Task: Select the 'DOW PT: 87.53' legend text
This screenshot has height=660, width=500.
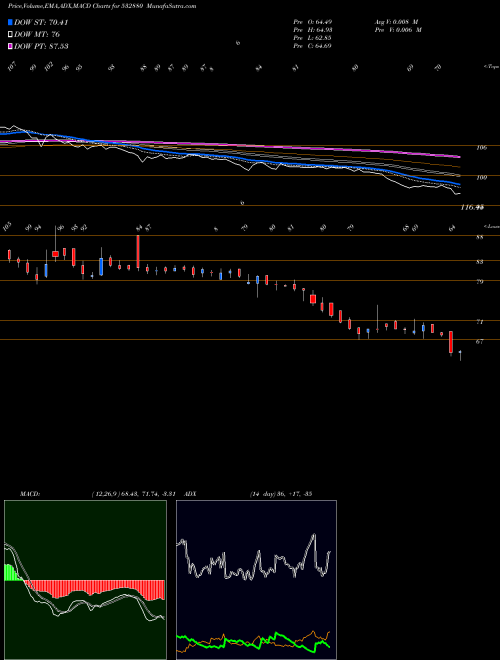Action: (41, 46)
